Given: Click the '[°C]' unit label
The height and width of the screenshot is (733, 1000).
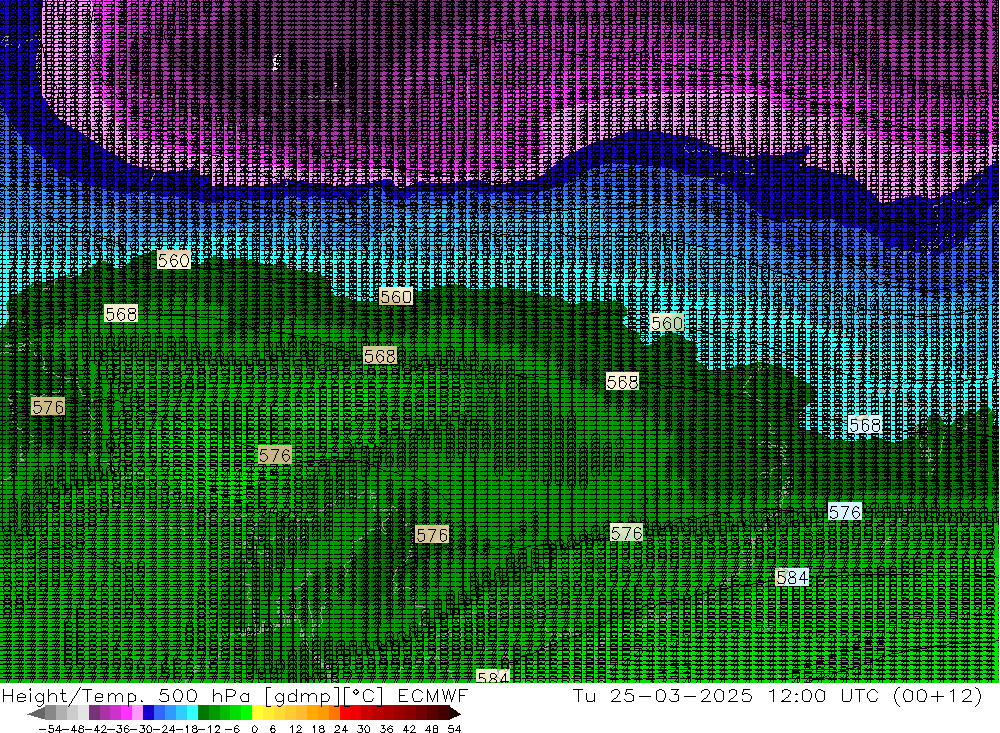Looking at the screenshot, I should point(364,696).
